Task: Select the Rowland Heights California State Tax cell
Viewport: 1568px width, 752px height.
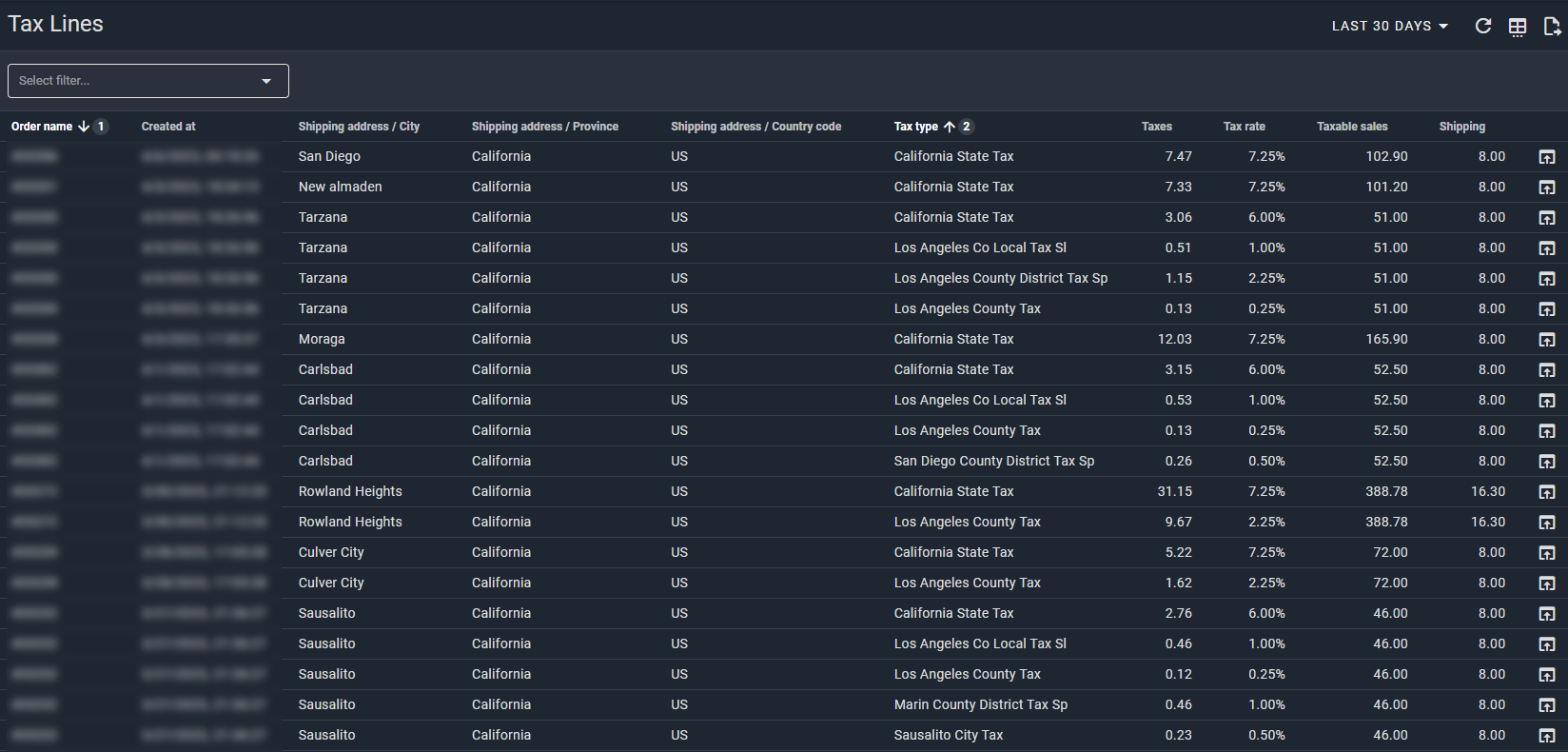Action: (953, 492)
